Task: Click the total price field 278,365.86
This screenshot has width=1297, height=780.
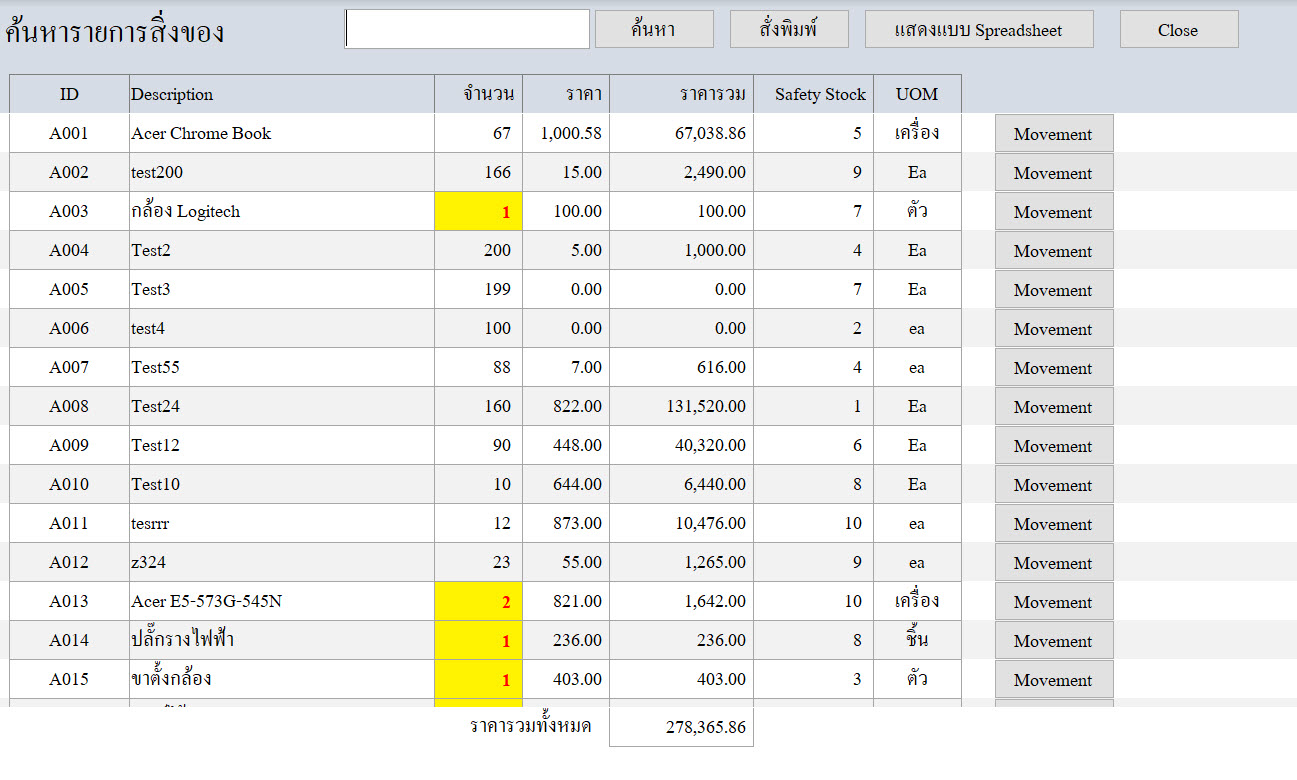Action: [x=681, y=728]
